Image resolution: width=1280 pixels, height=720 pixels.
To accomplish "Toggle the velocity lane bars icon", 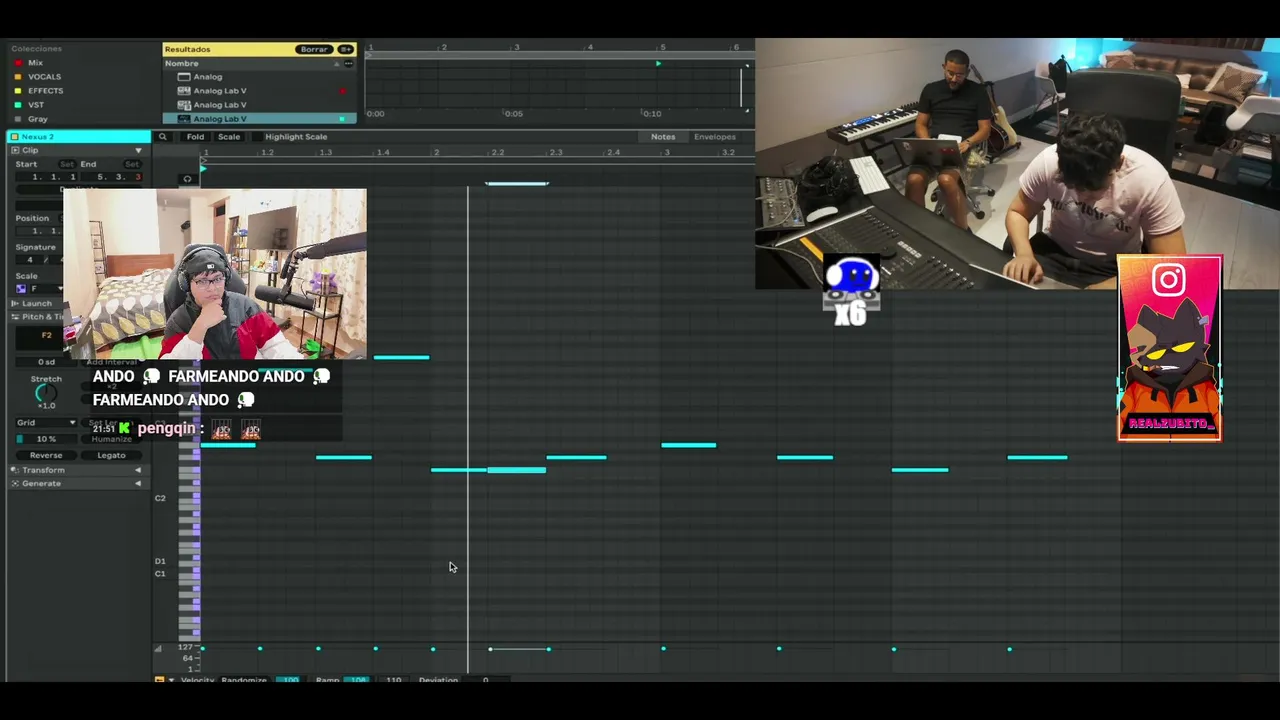I will (x=157, y=649).
